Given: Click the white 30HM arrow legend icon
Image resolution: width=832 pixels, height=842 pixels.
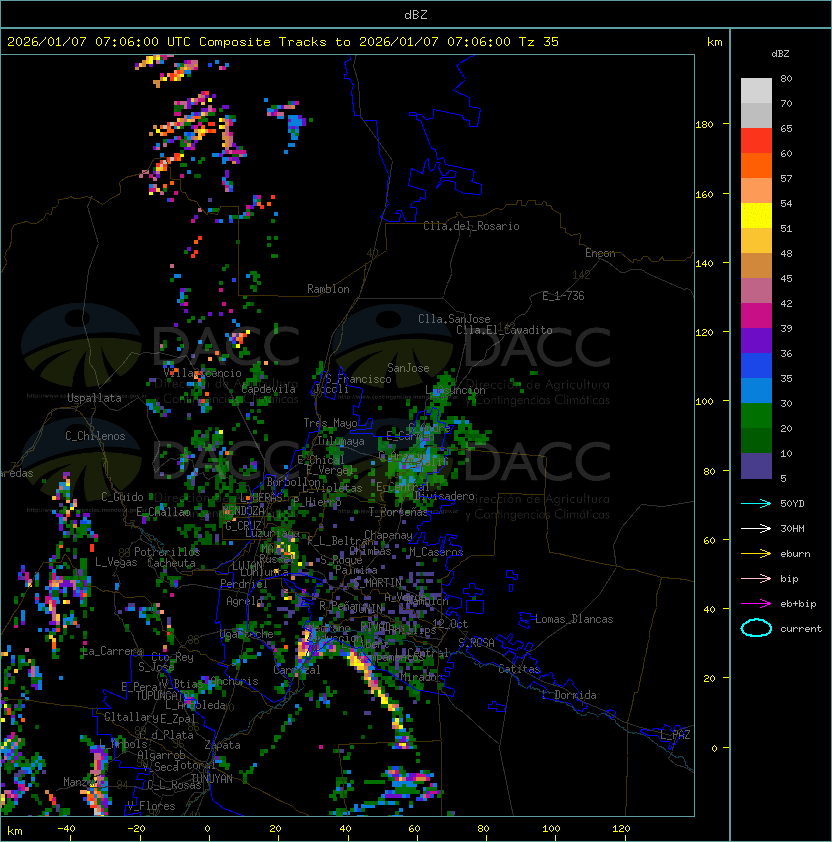Looking at the screenshot, I should pyautogui.click(x=756, y=528).
